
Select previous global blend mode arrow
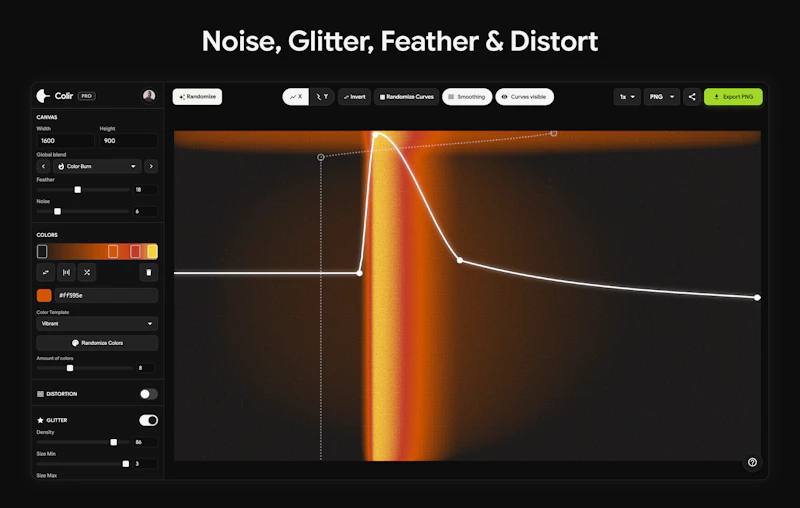(x=43, y=166)
